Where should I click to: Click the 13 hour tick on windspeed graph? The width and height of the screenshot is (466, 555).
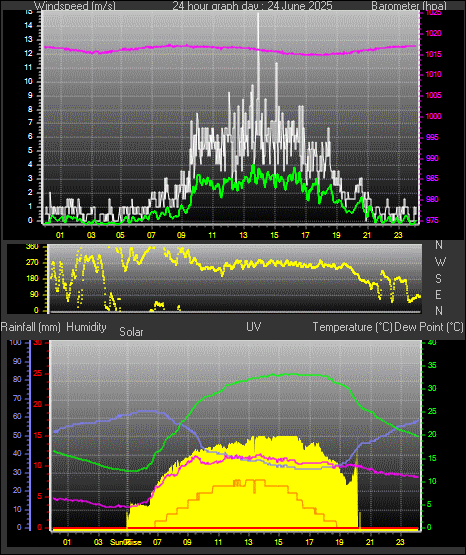243,235
